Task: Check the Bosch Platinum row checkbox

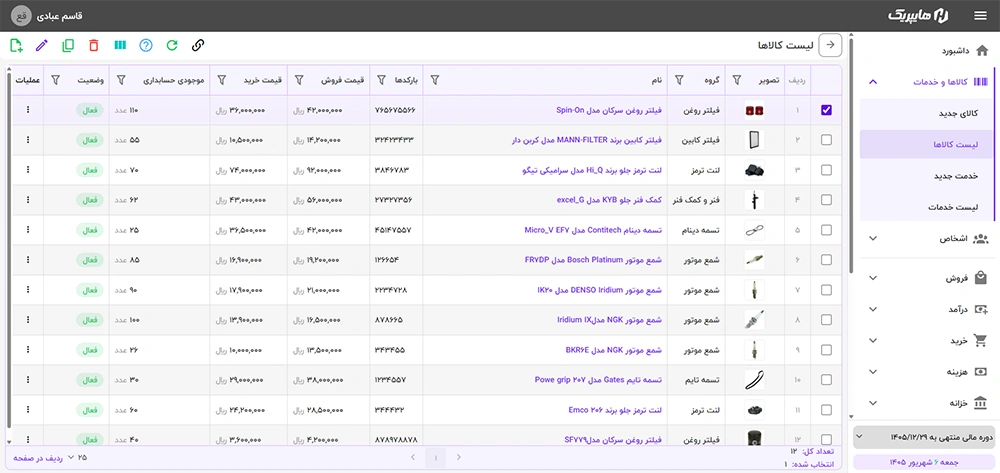Action: [827, 259]
